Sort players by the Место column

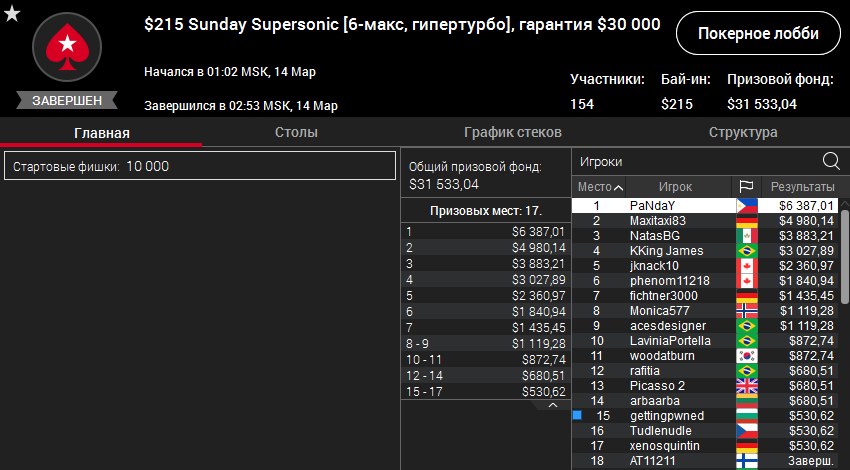pos(600,187)
